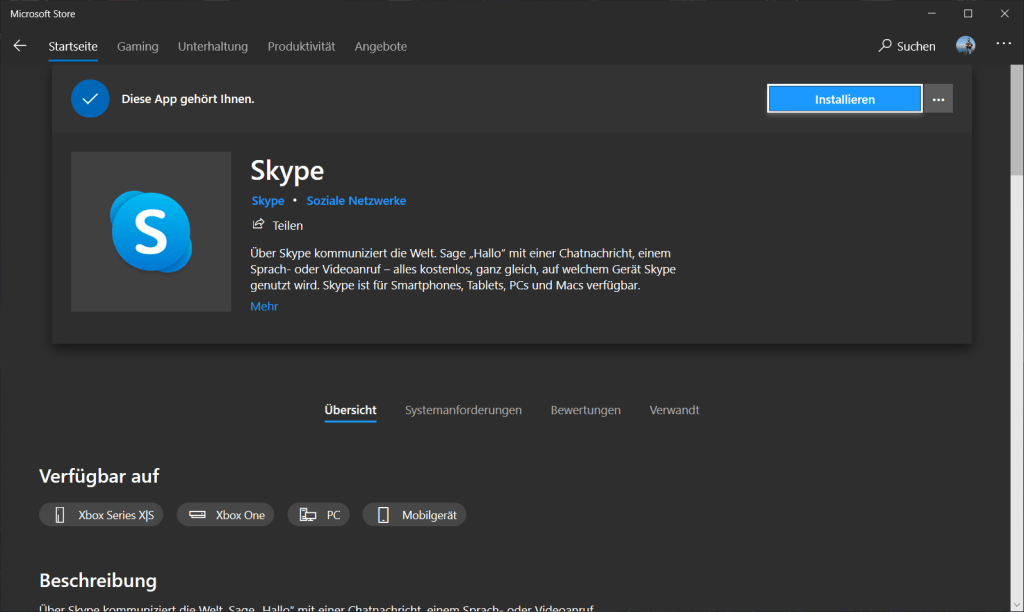The image size is (1024, 612).
Task: Switch to the Gaming tab
Action: 137,46
